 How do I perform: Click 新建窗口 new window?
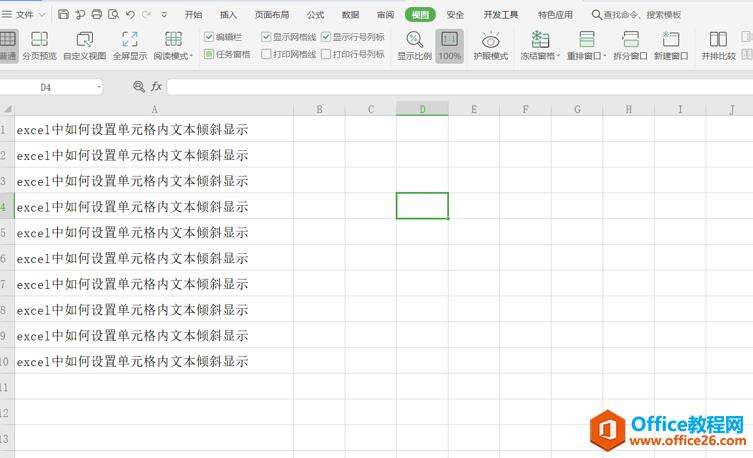click(671, 46)
